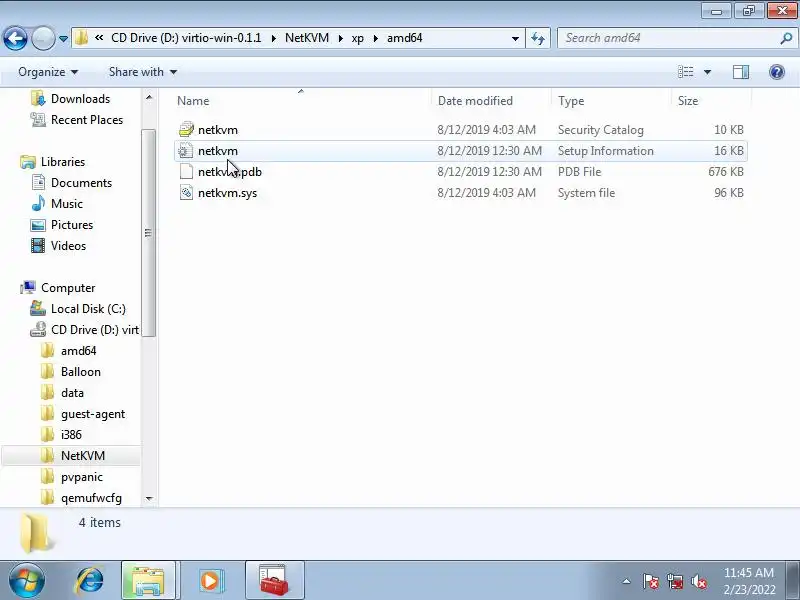Select the netkvm Setup Information file

point(461,151)
